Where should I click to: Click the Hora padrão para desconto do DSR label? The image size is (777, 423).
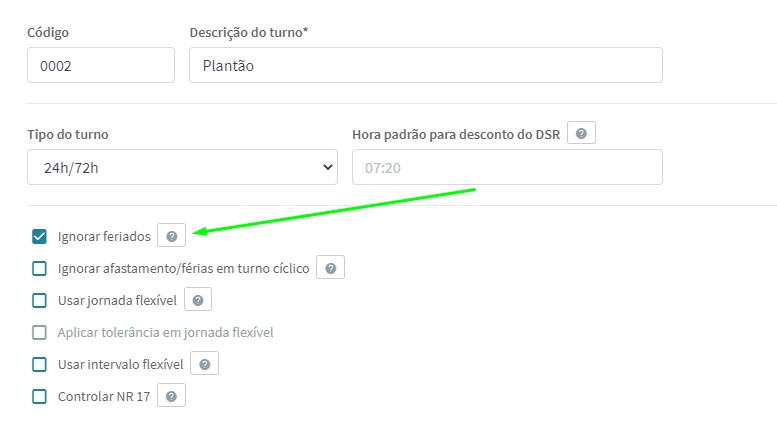click(456, 135)
